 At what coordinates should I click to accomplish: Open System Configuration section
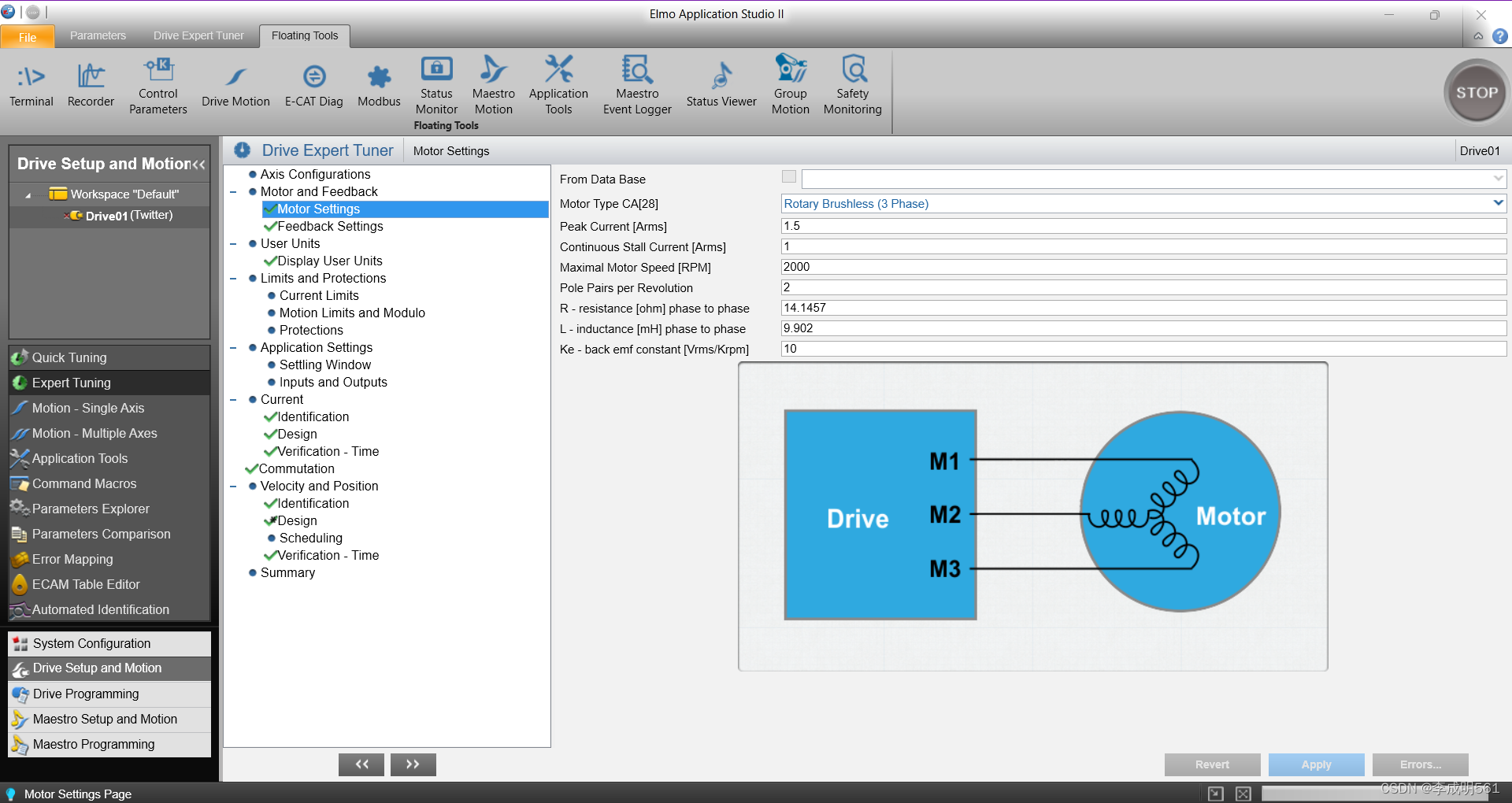tap(109, 643)
